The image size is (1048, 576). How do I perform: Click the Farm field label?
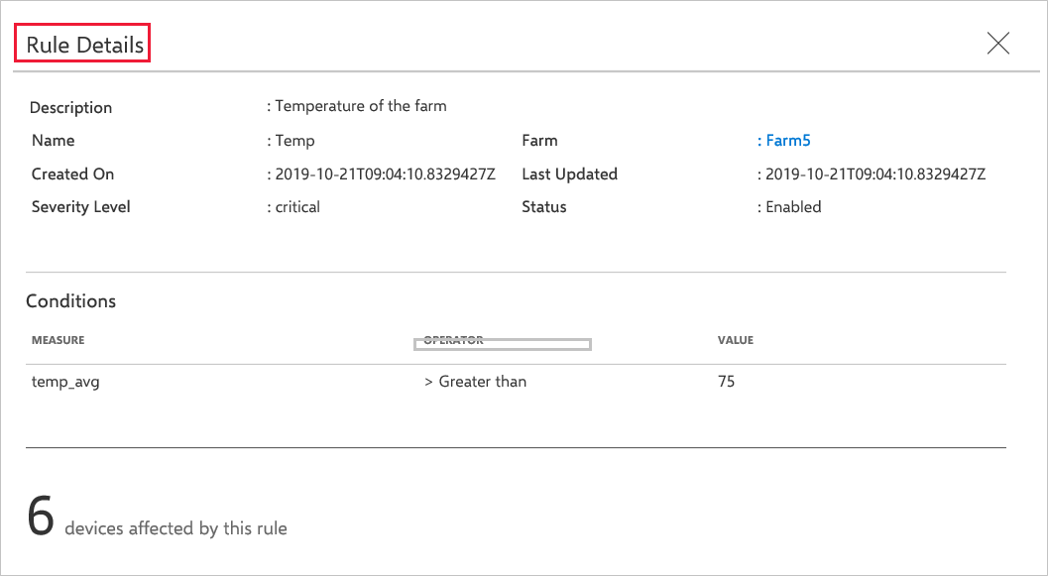coord(539,140)
